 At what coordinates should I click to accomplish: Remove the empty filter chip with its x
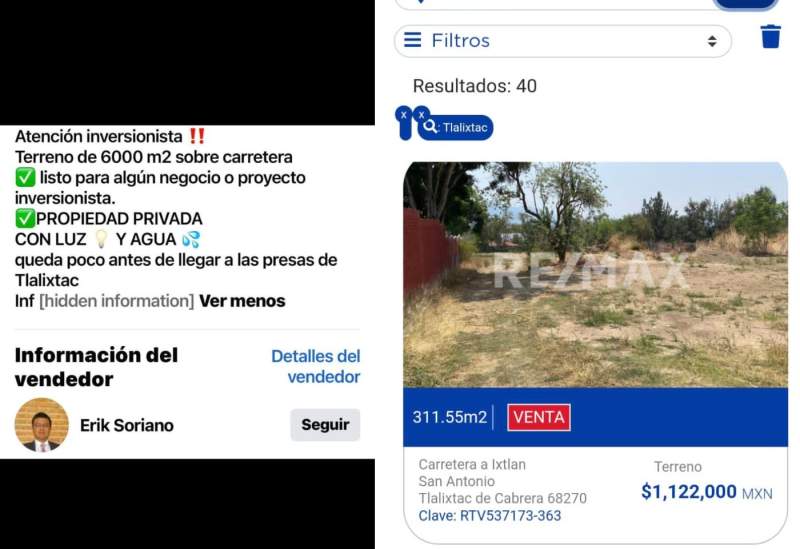pos(404,115)
